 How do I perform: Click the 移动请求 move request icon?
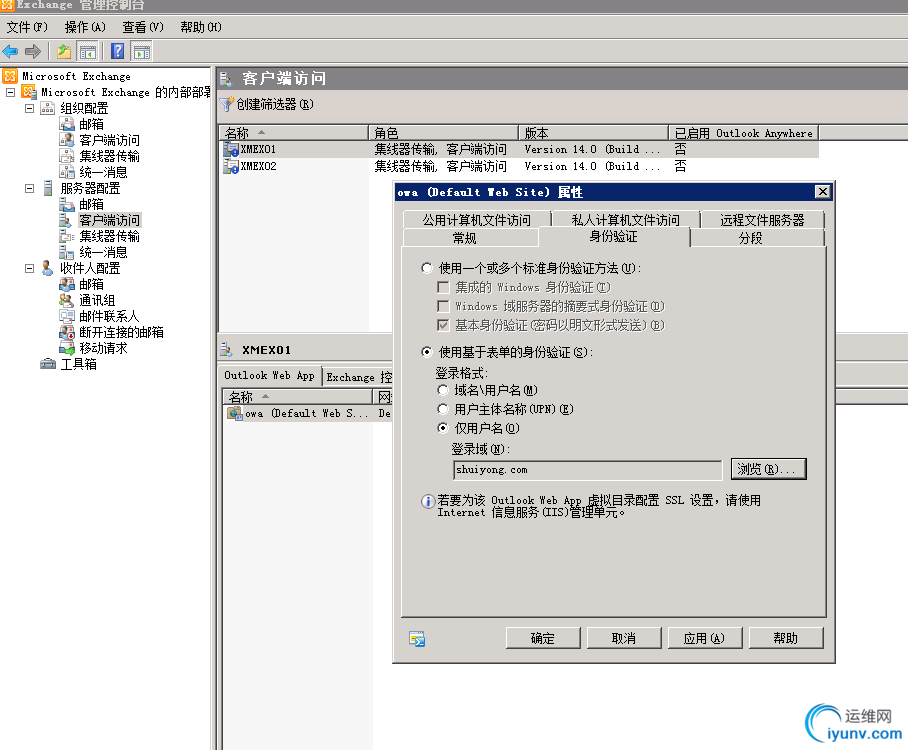pos(67,348)
